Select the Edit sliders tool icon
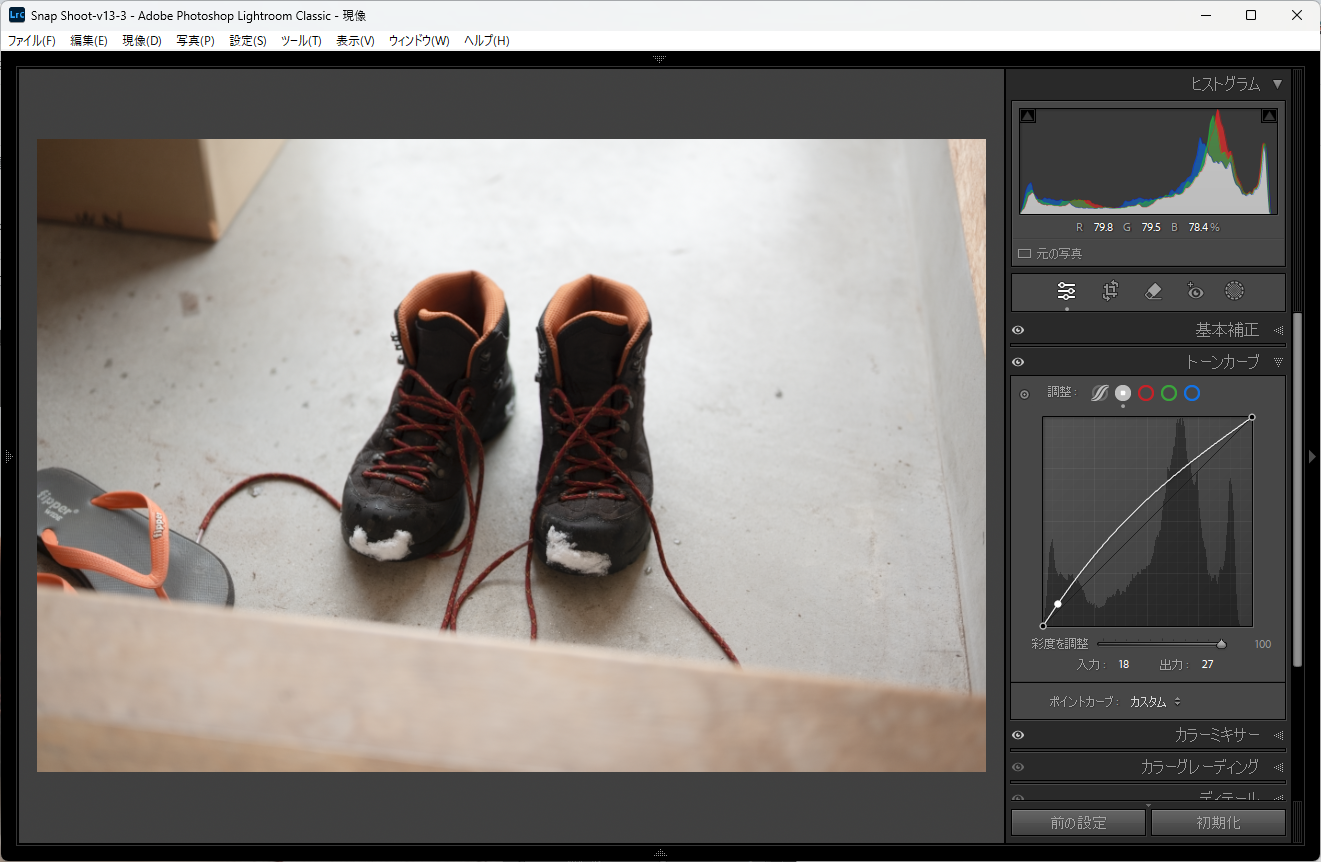This screenshot has width=1321, height=862. point(1066,291)
